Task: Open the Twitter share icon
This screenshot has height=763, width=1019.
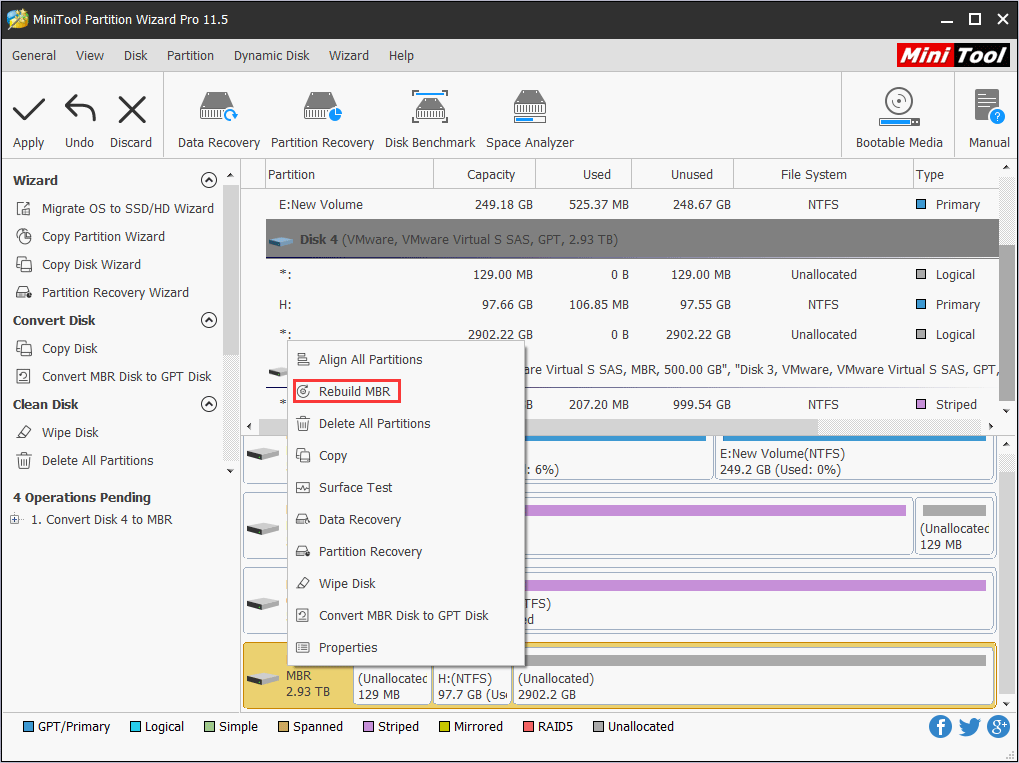Action: [969, 727]
